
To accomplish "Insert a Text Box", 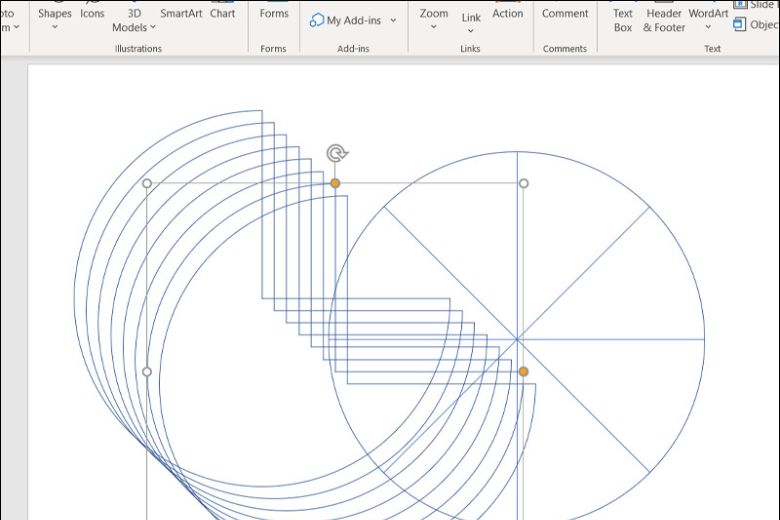I will click(623, 20).
